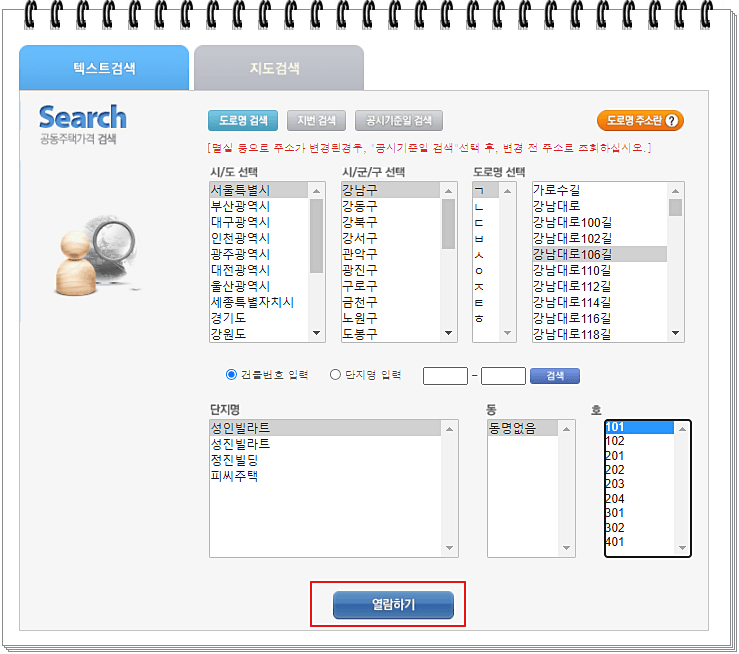Click scroll-down arrow of the 호 list
Screen dimensions: 739x654
click(x=682, y=548)
